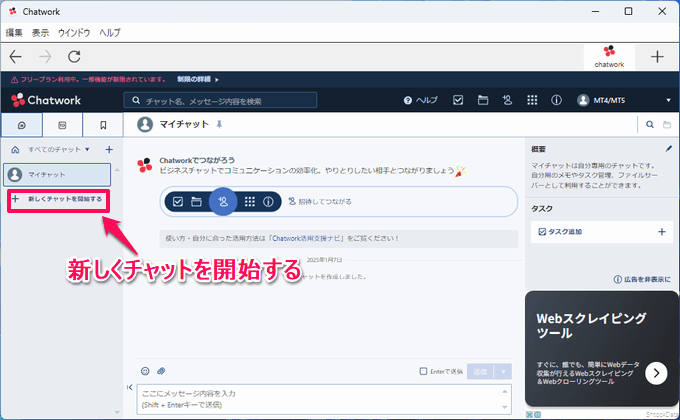
Task: Click 新しくチャットを開始する button
Action: click(x=59, y=199)
